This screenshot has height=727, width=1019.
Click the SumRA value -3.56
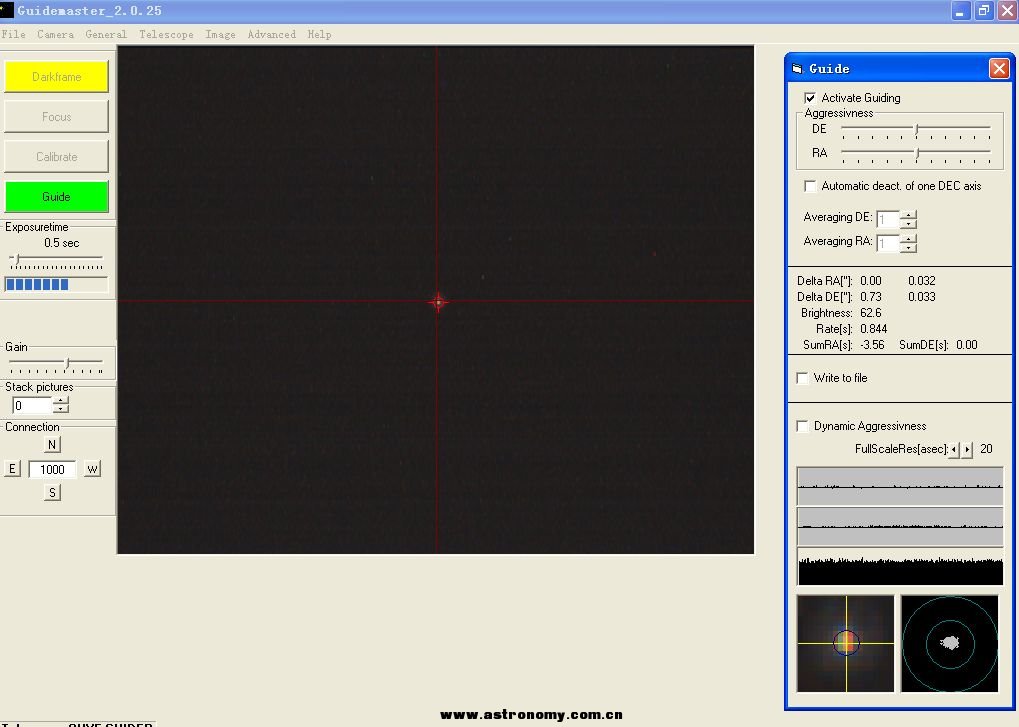(x=872, y=345)
